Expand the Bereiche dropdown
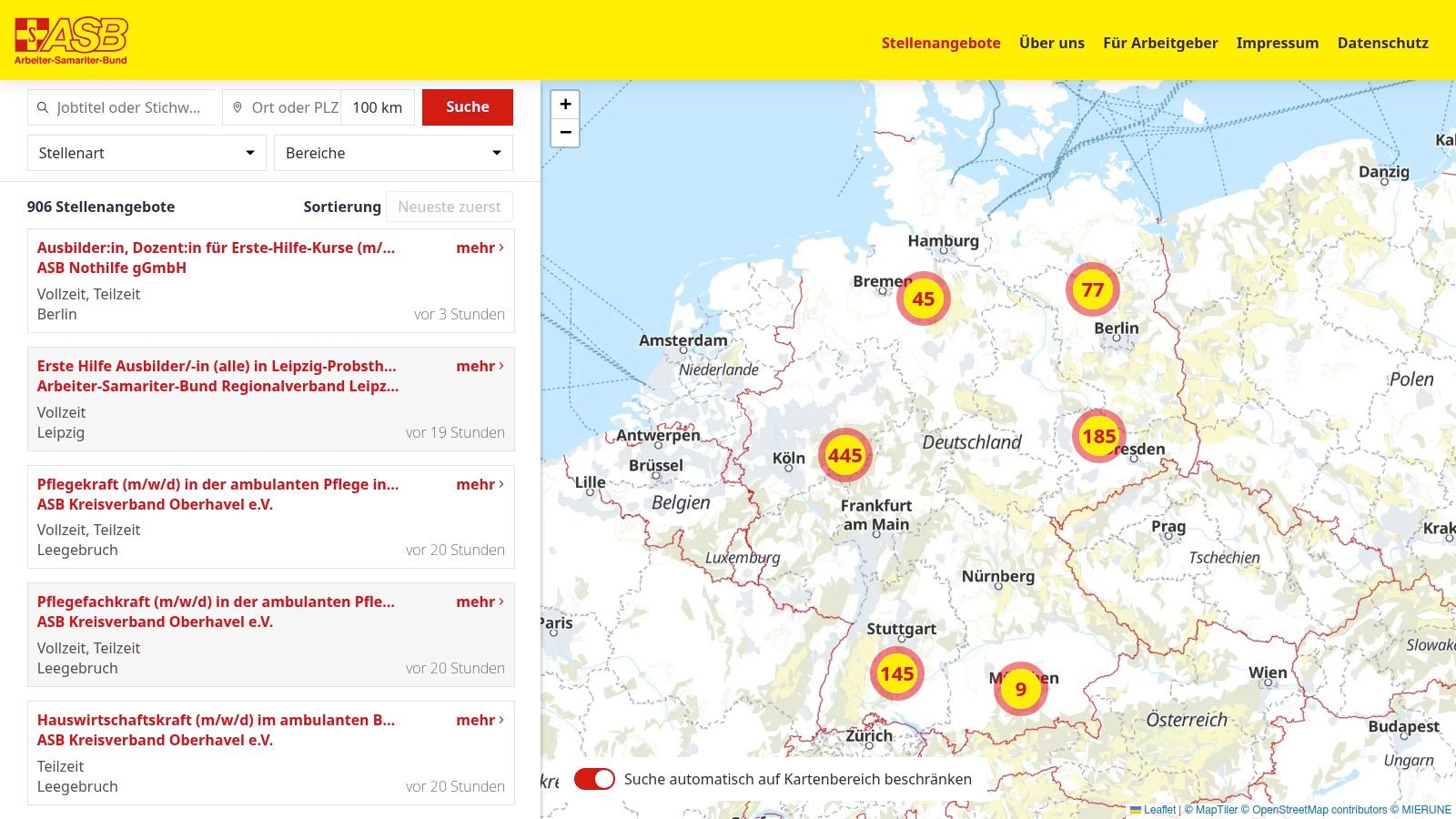The width and height of the screenshot is (1456, 819). point(393,153)
